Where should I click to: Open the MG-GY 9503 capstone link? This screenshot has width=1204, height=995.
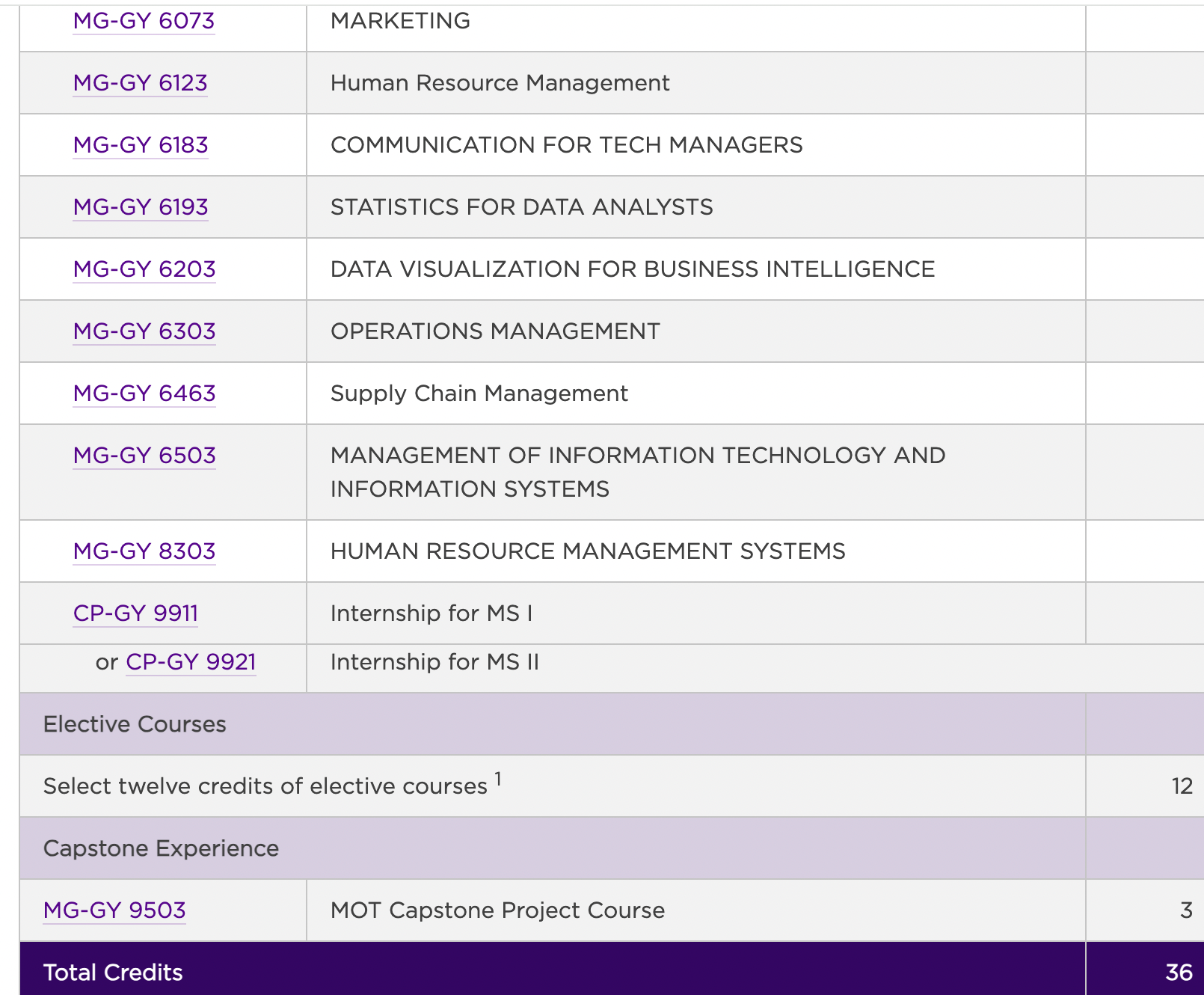114,910
